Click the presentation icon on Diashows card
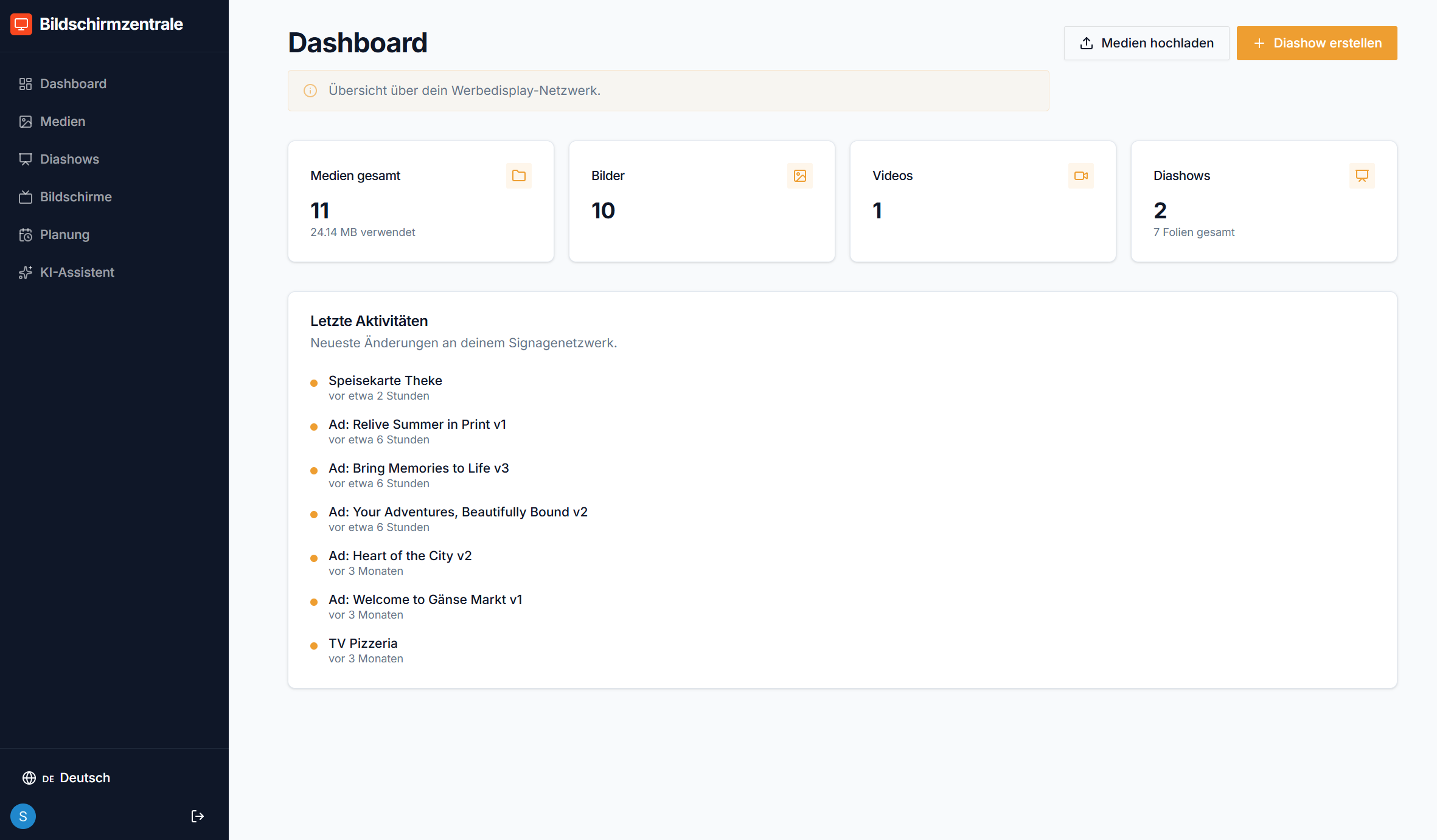Image resolution: width=1437 pixels, height=840 pixels. [1362, 176]
